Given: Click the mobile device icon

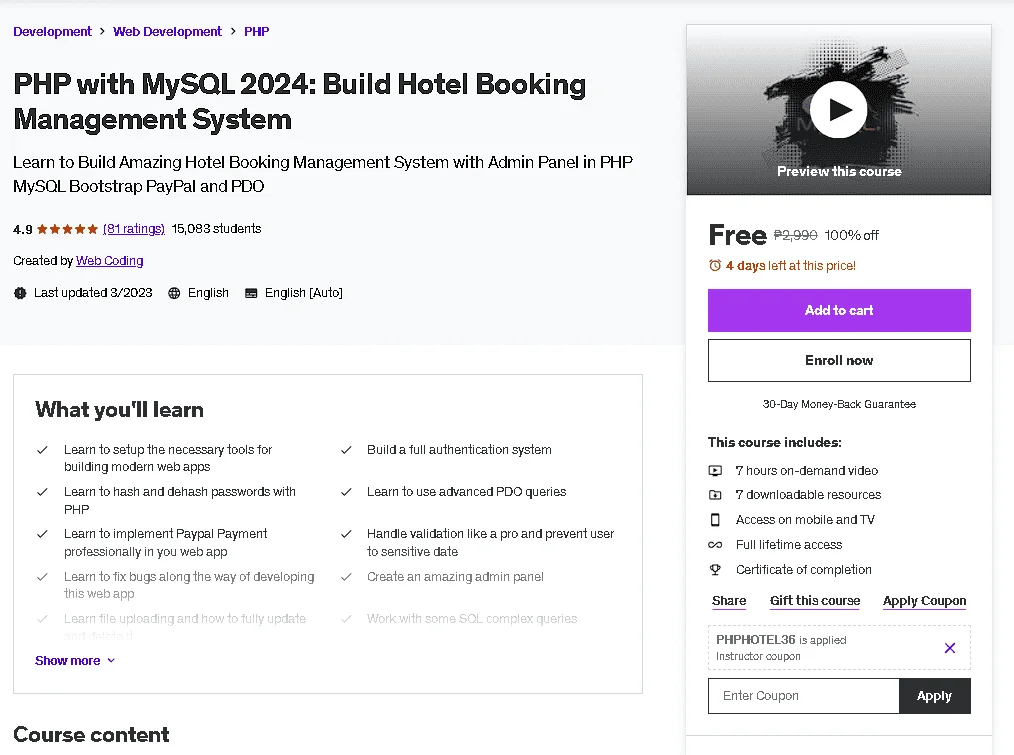Looking at the screenshot, I should pos(715,520).
